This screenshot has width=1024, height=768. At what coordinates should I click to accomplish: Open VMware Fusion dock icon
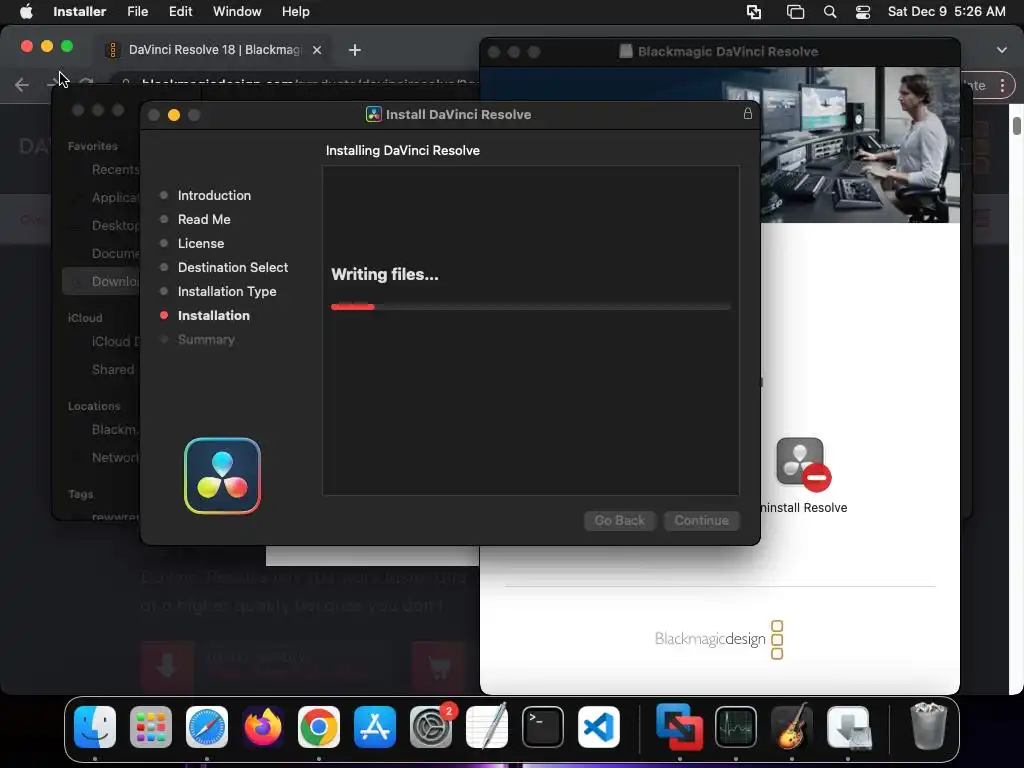[680, 727]
